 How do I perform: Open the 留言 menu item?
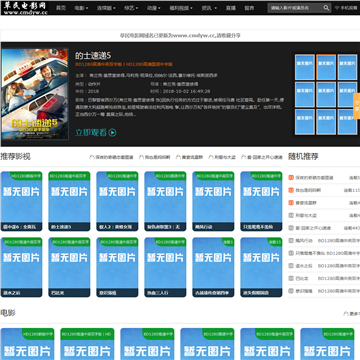pos(249,8)
